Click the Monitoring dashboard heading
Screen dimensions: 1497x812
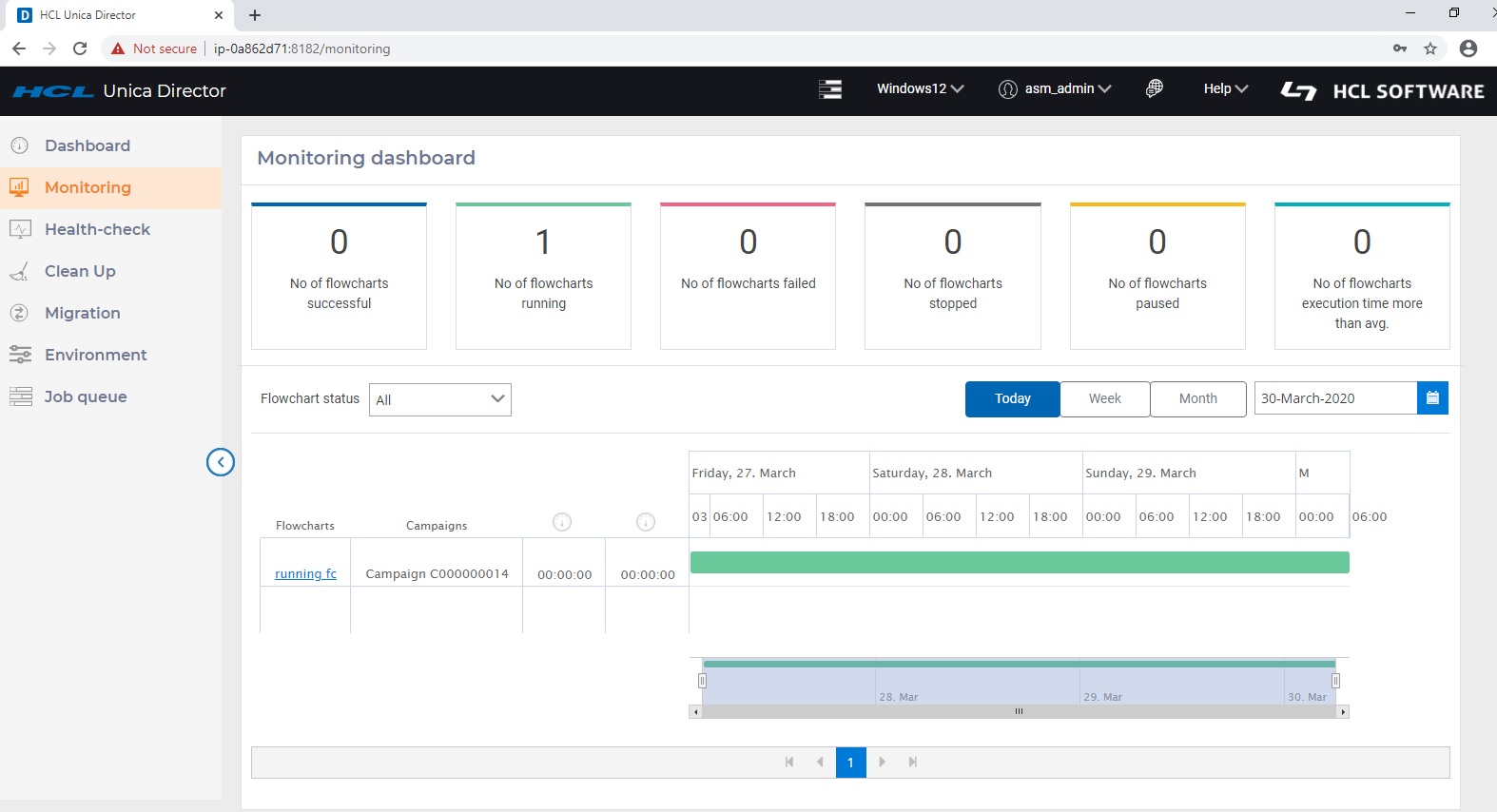pos(366,158)
